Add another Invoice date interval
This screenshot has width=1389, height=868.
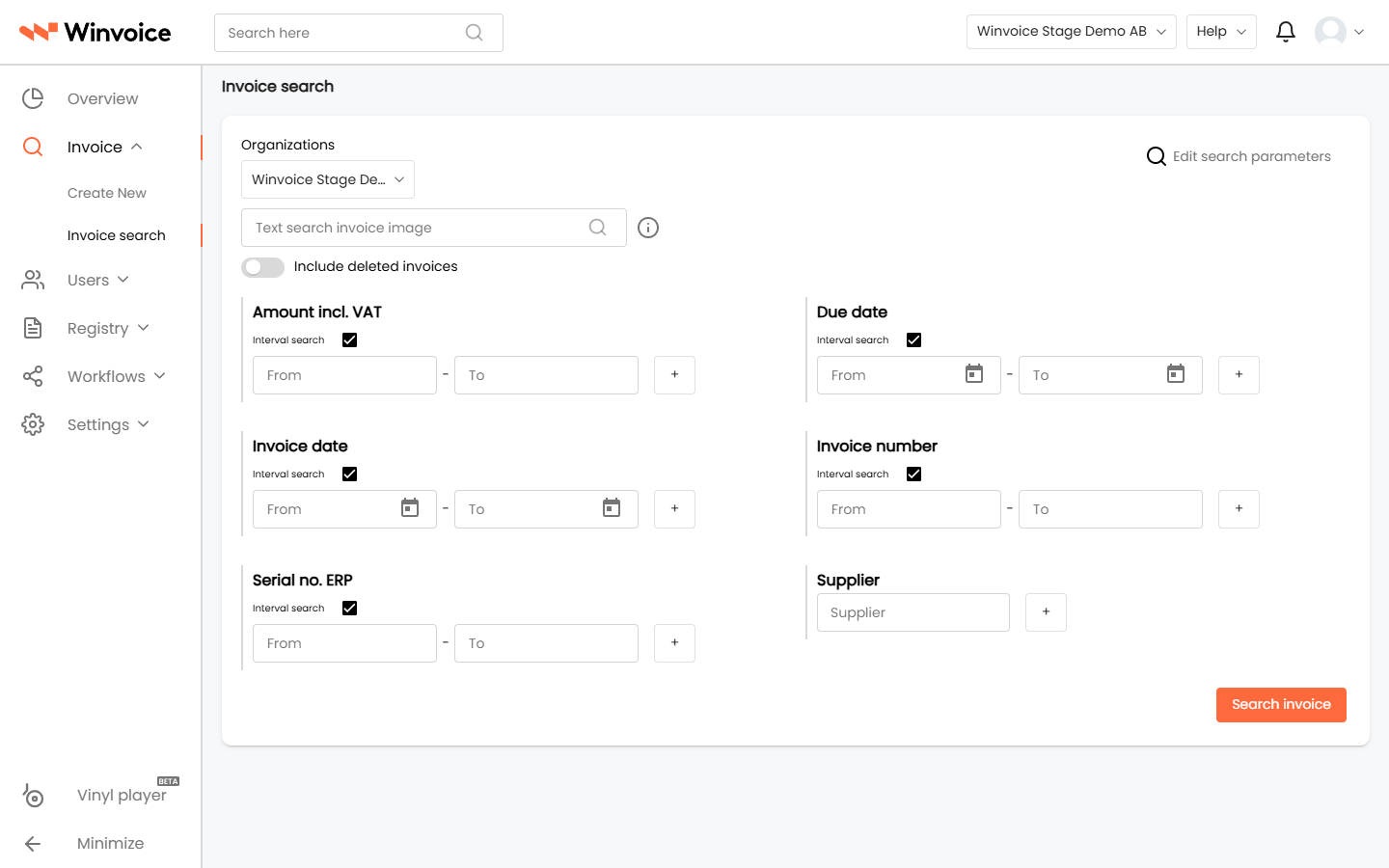click(x=674, y=509)
